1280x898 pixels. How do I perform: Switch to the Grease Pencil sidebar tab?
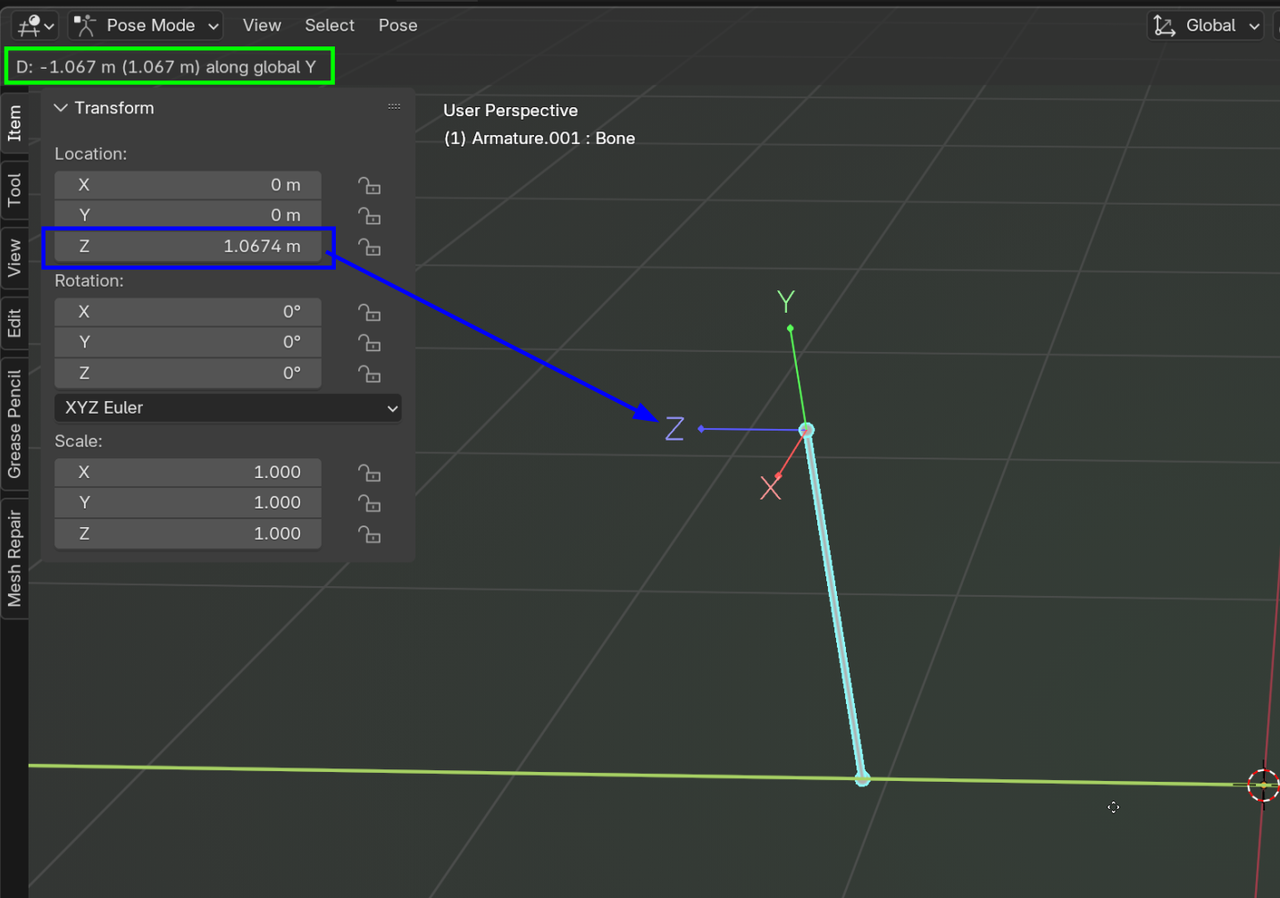click(x=14, y=424)
